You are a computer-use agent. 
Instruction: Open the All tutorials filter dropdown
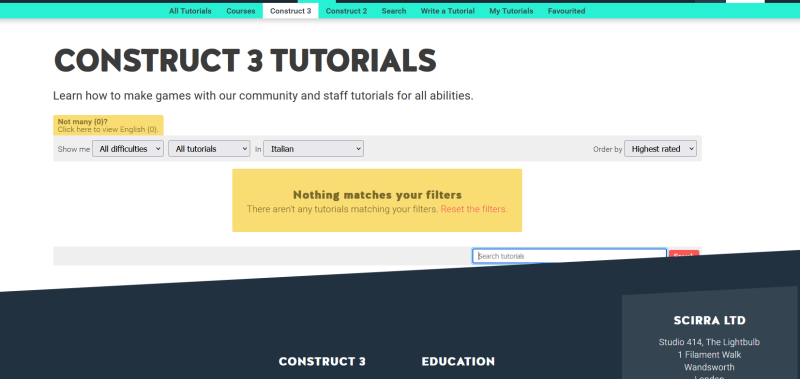point(209,149)
